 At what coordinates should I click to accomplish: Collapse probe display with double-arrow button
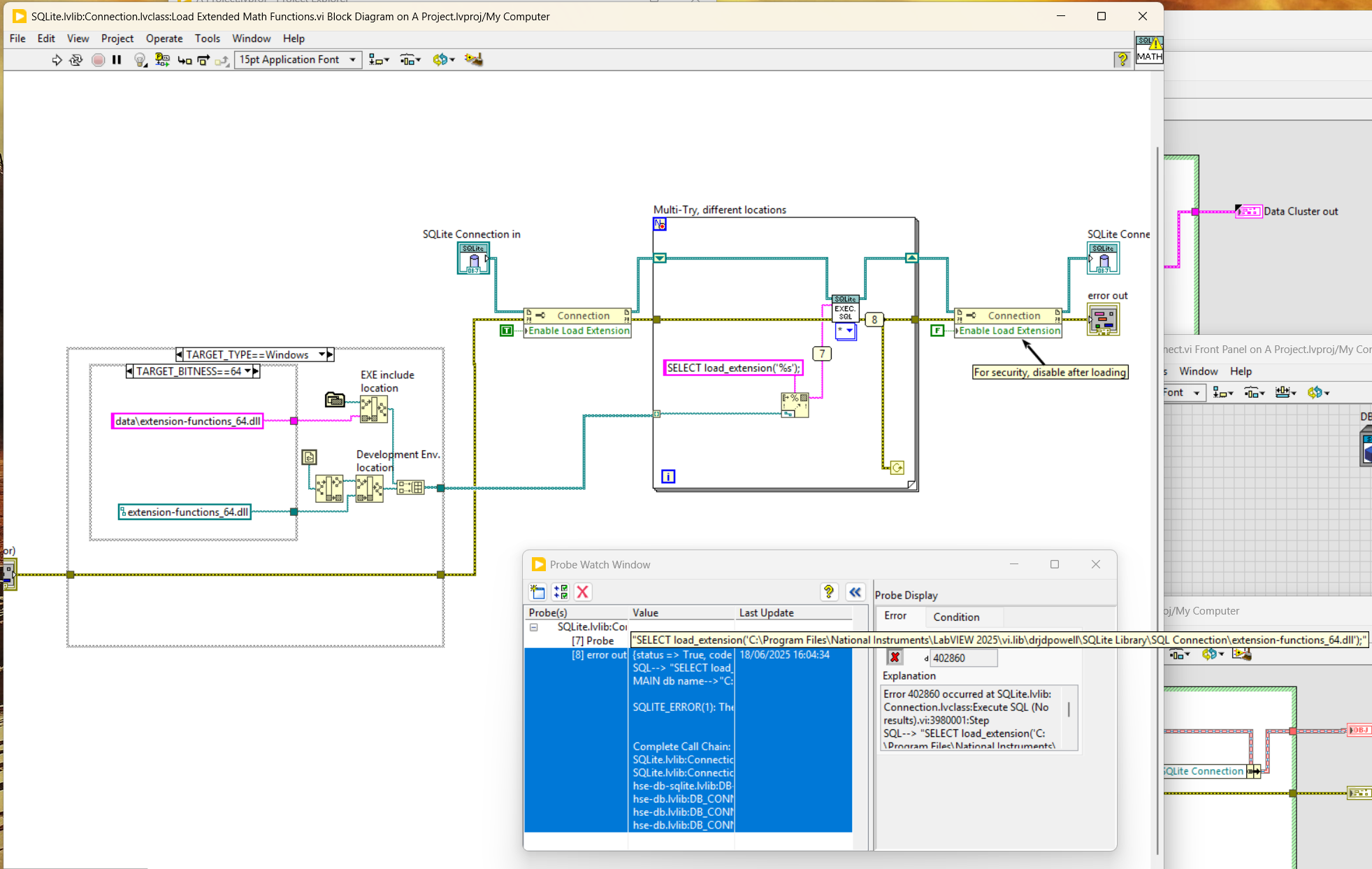[855, 592]
